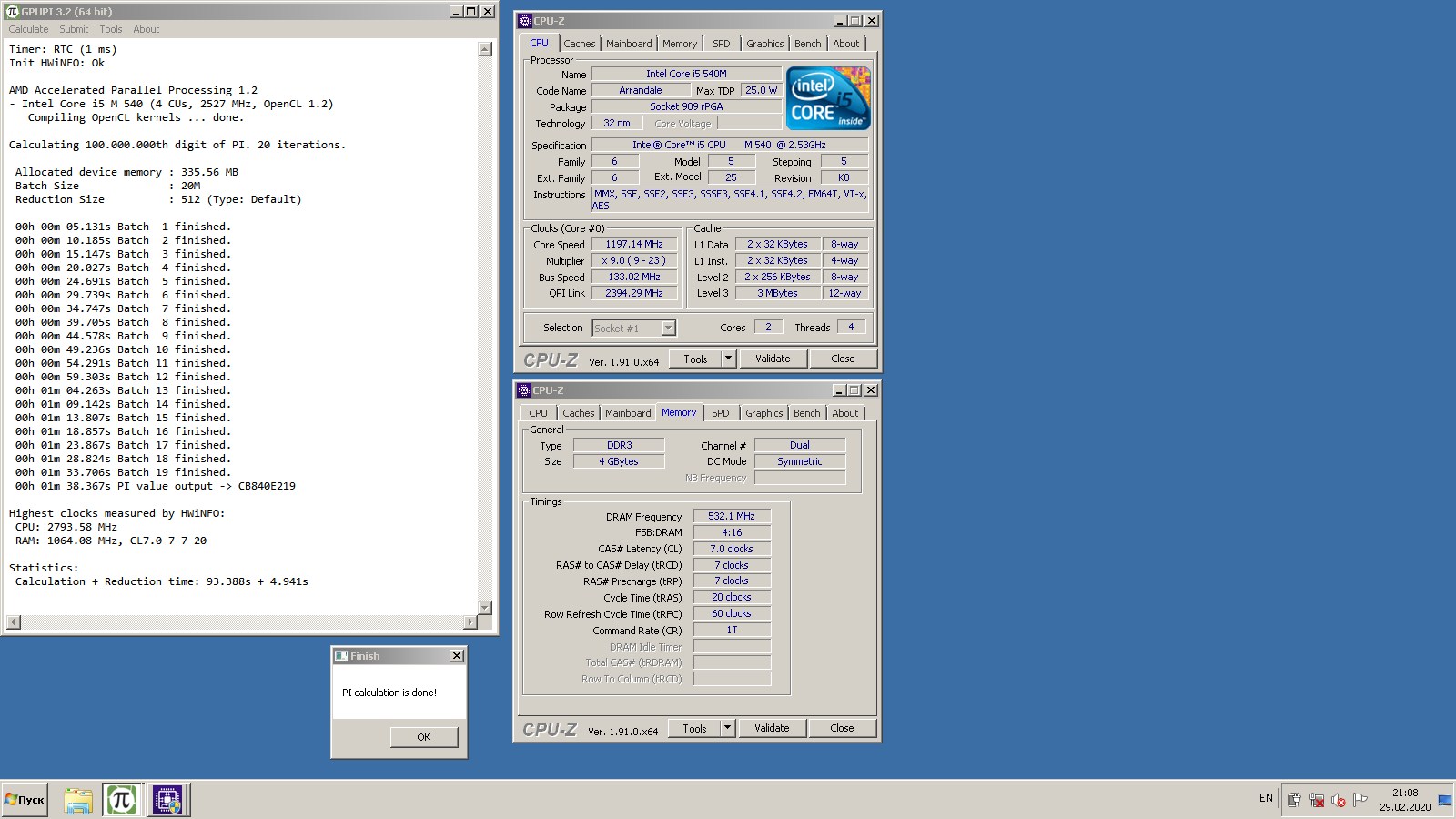
Task: Click the EN language indicator in tray
Action: point(1266,798)
